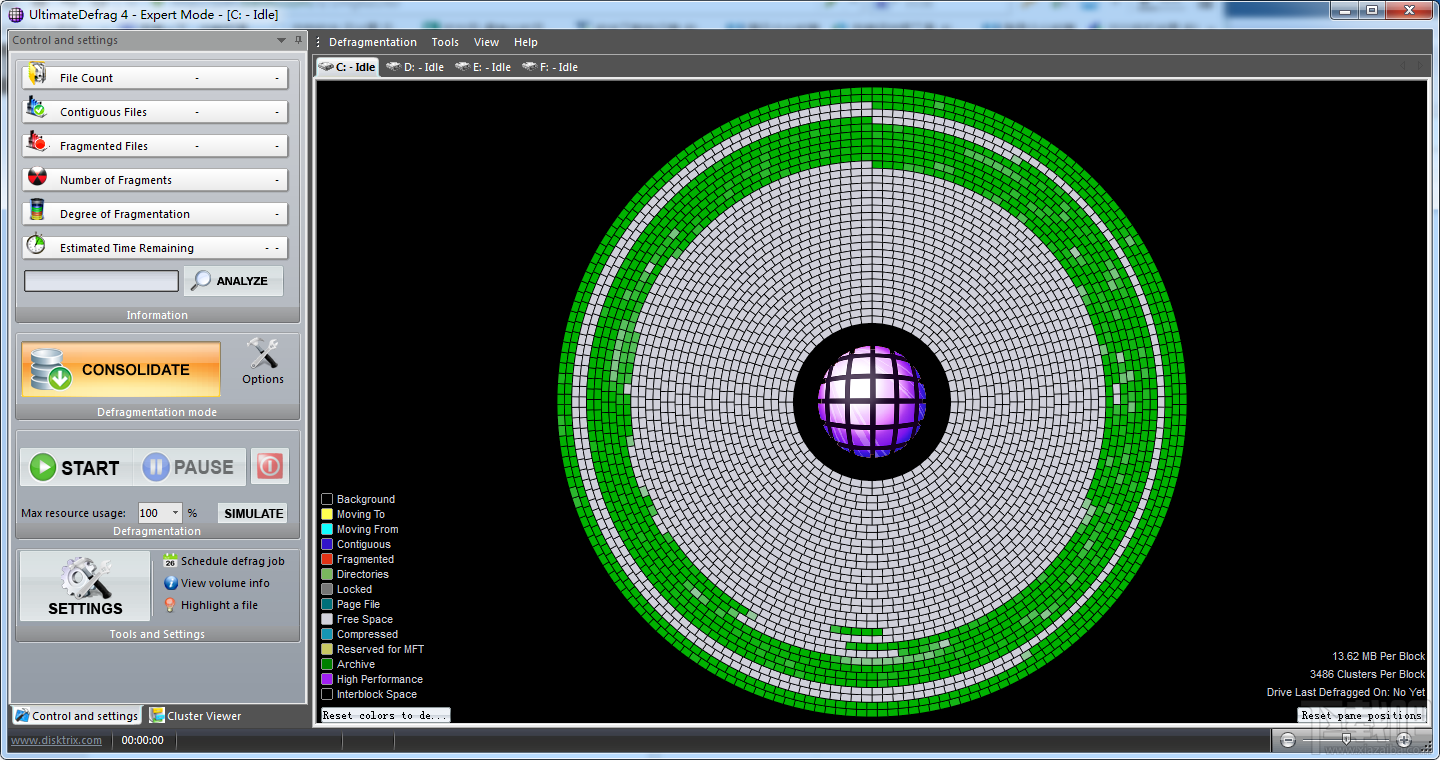1440x760 pixels.
Task: Open the Tools menu
Action: pyautogui.click(x=445, y=42)
